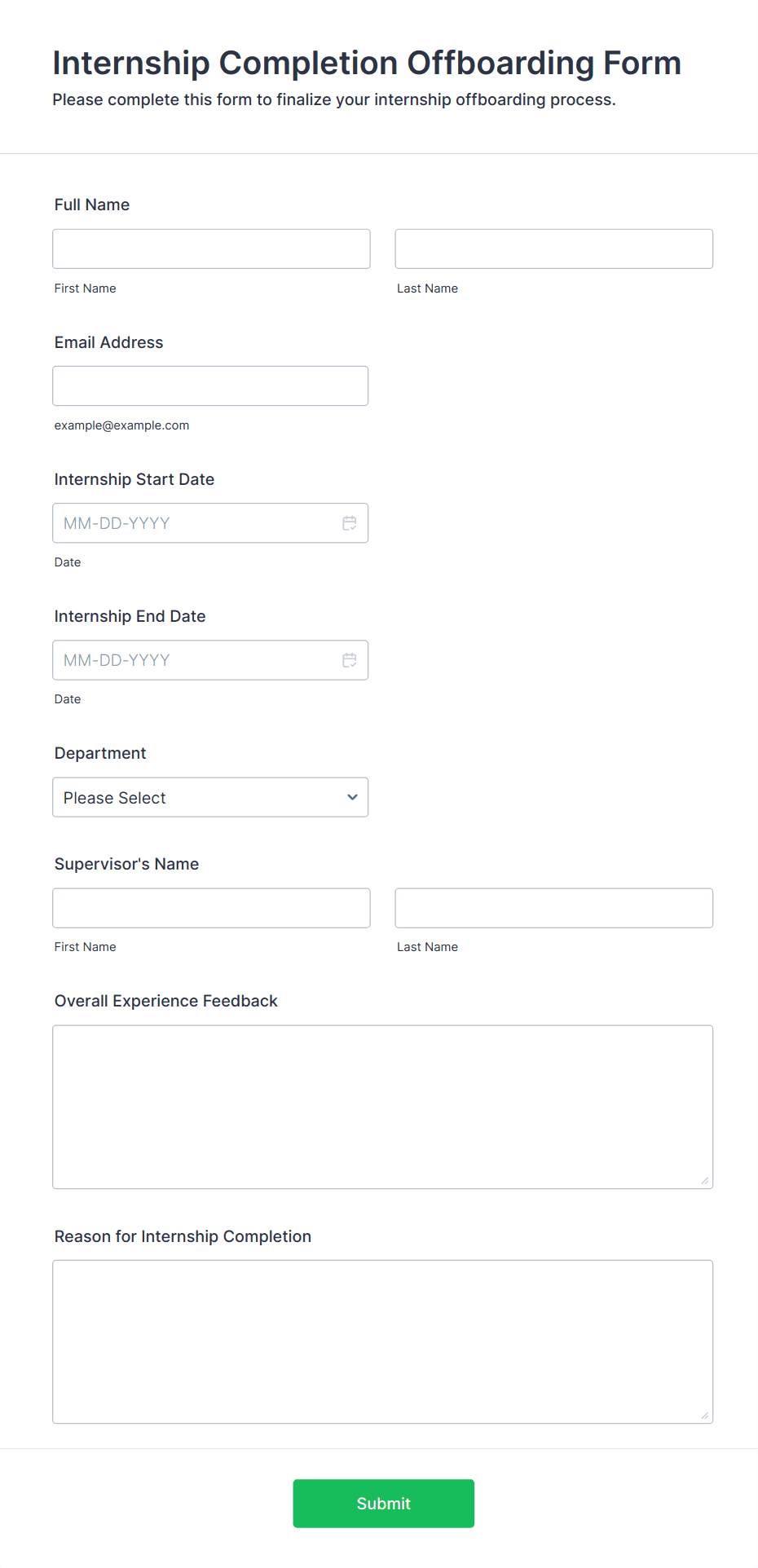The height and width of the screenshot is (1568, 758).
Task: Click Supervisor's last name field
Action: (x=554, y=908)
